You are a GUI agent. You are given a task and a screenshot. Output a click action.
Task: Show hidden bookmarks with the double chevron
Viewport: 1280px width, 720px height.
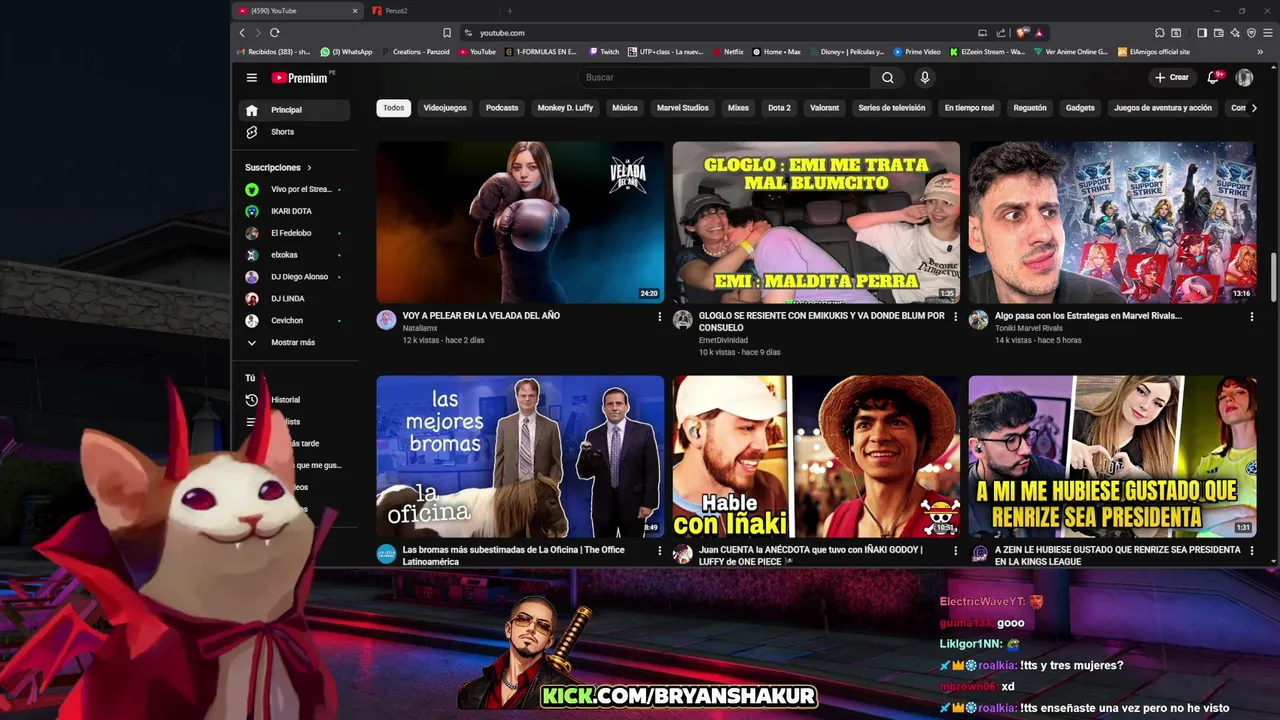(x=1260, y=52)
